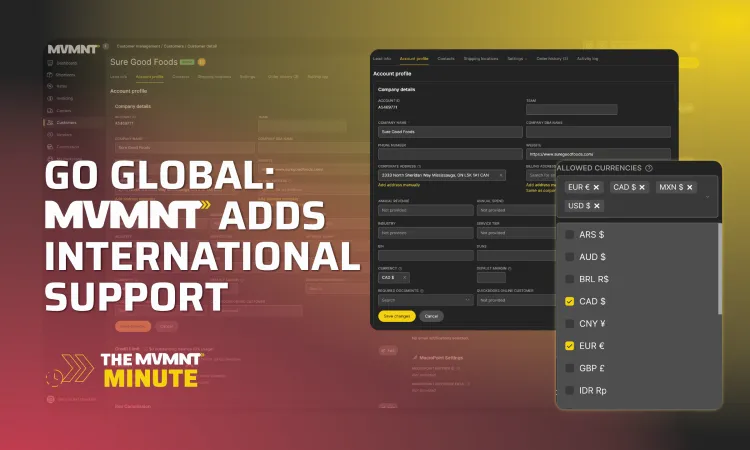Click Cancel in front panel
The image size is (750, 450).
tap(431, 316)
